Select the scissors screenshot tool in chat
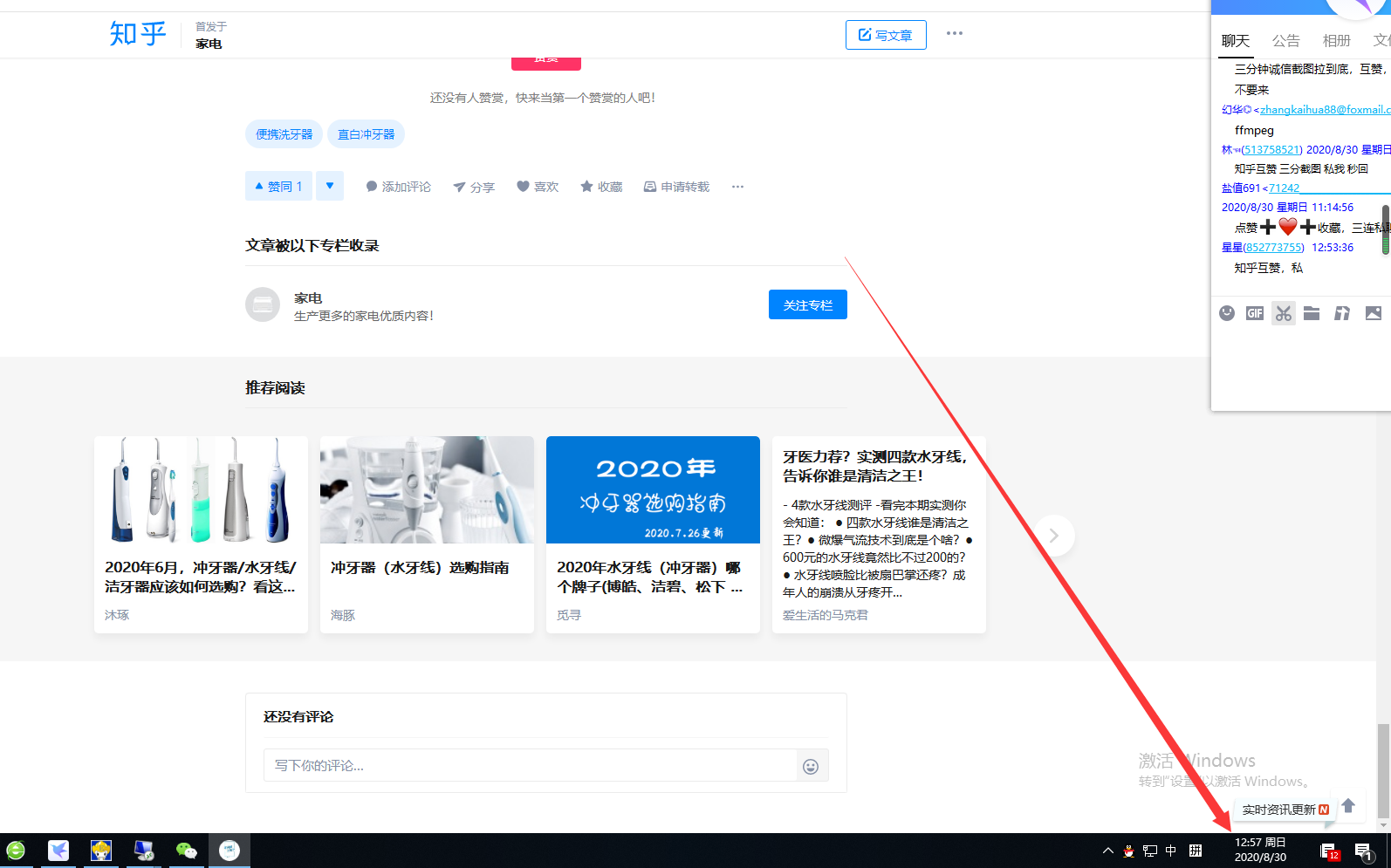1391x868 pixels. tap(1284, 313)
